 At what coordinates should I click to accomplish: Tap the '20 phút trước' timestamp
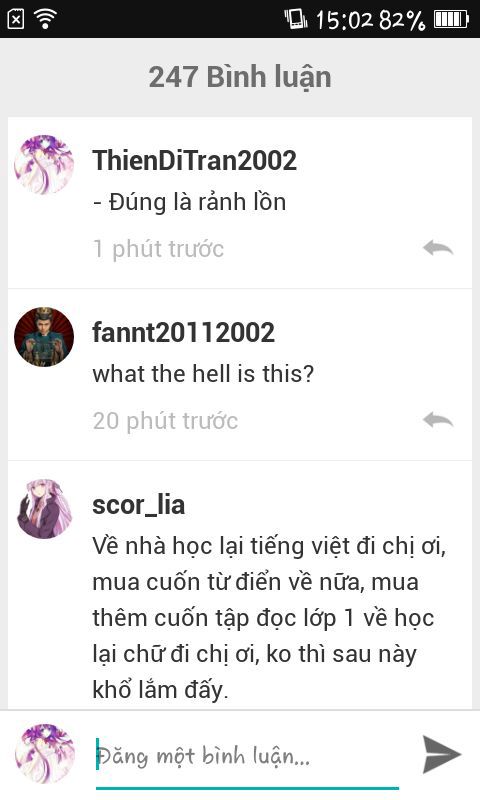(165, 421)
